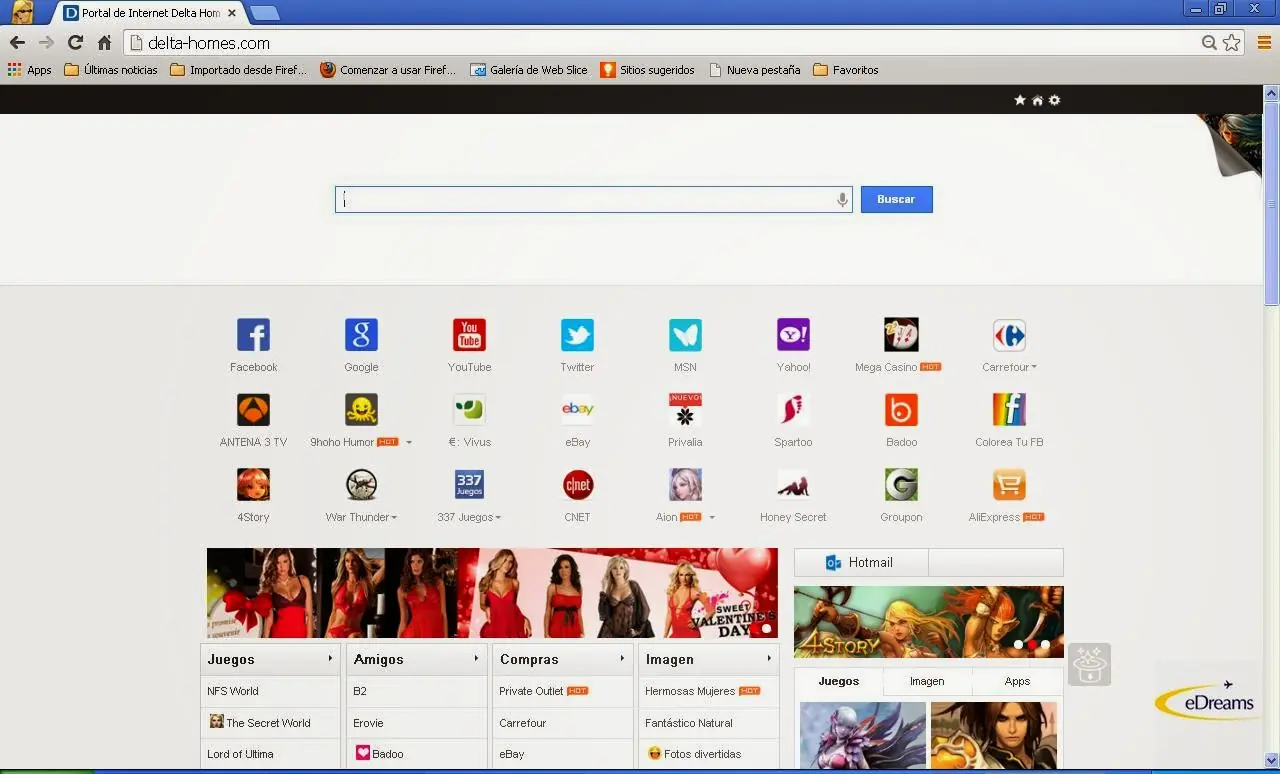1280x774 pixels.
Task: Open the Carrefour logo icon
Action: click(1009, 334)
